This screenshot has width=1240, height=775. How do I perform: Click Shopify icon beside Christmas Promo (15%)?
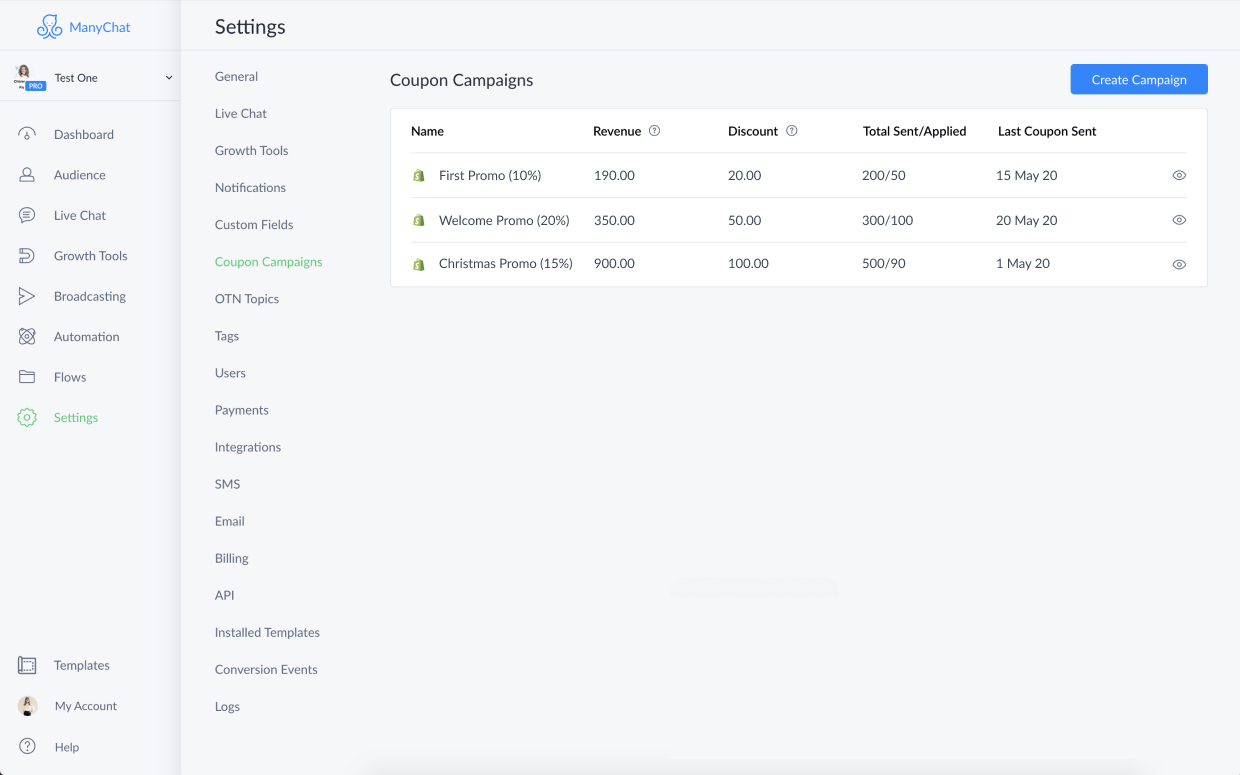pos(419,264)
